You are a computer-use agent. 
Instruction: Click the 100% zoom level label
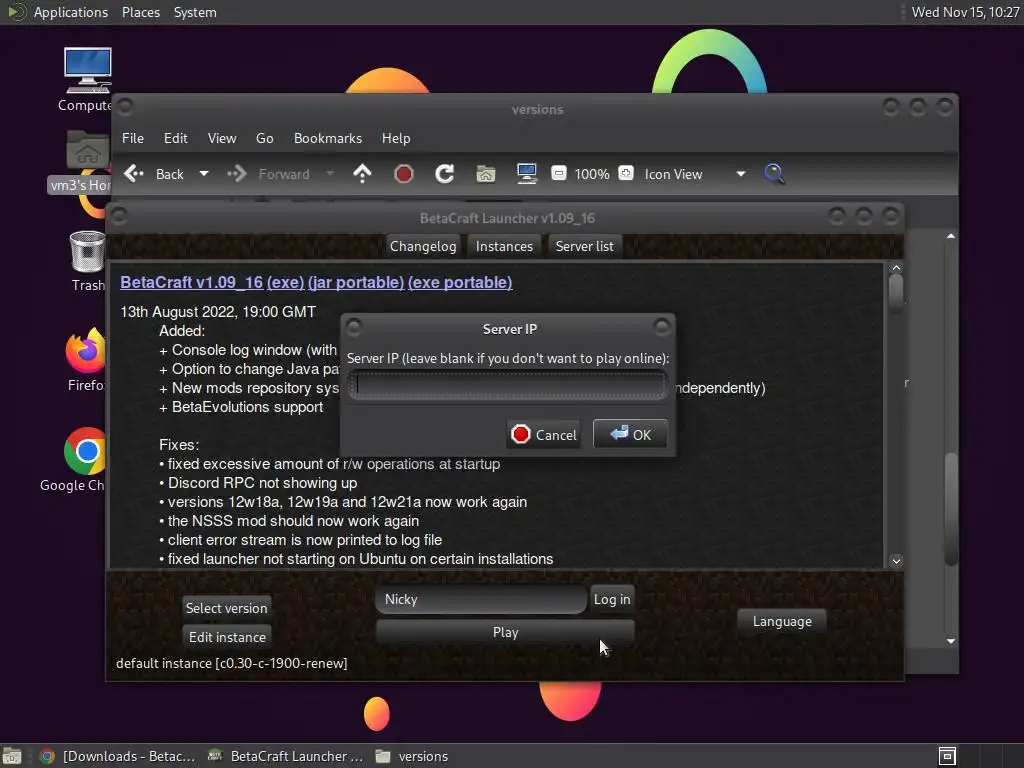592,174
